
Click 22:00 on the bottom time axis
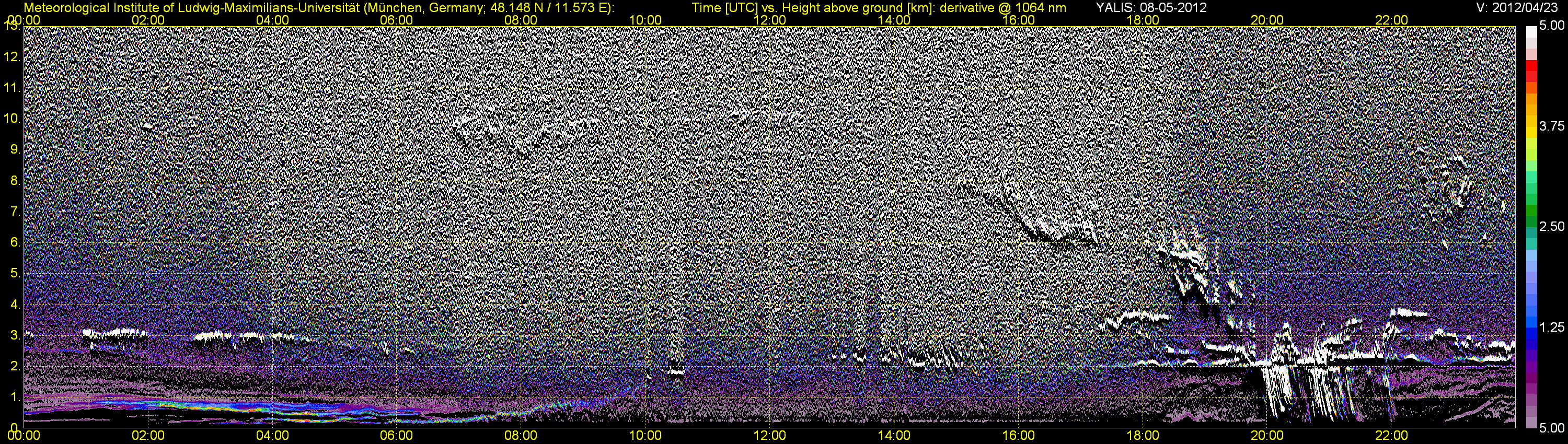(x=1391, y=436)
